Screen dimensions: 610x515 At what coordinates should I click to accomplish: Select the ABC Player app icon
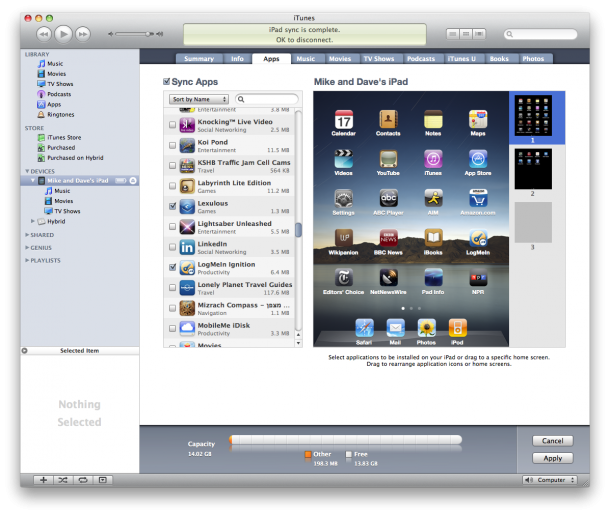(x=388, y=198)
